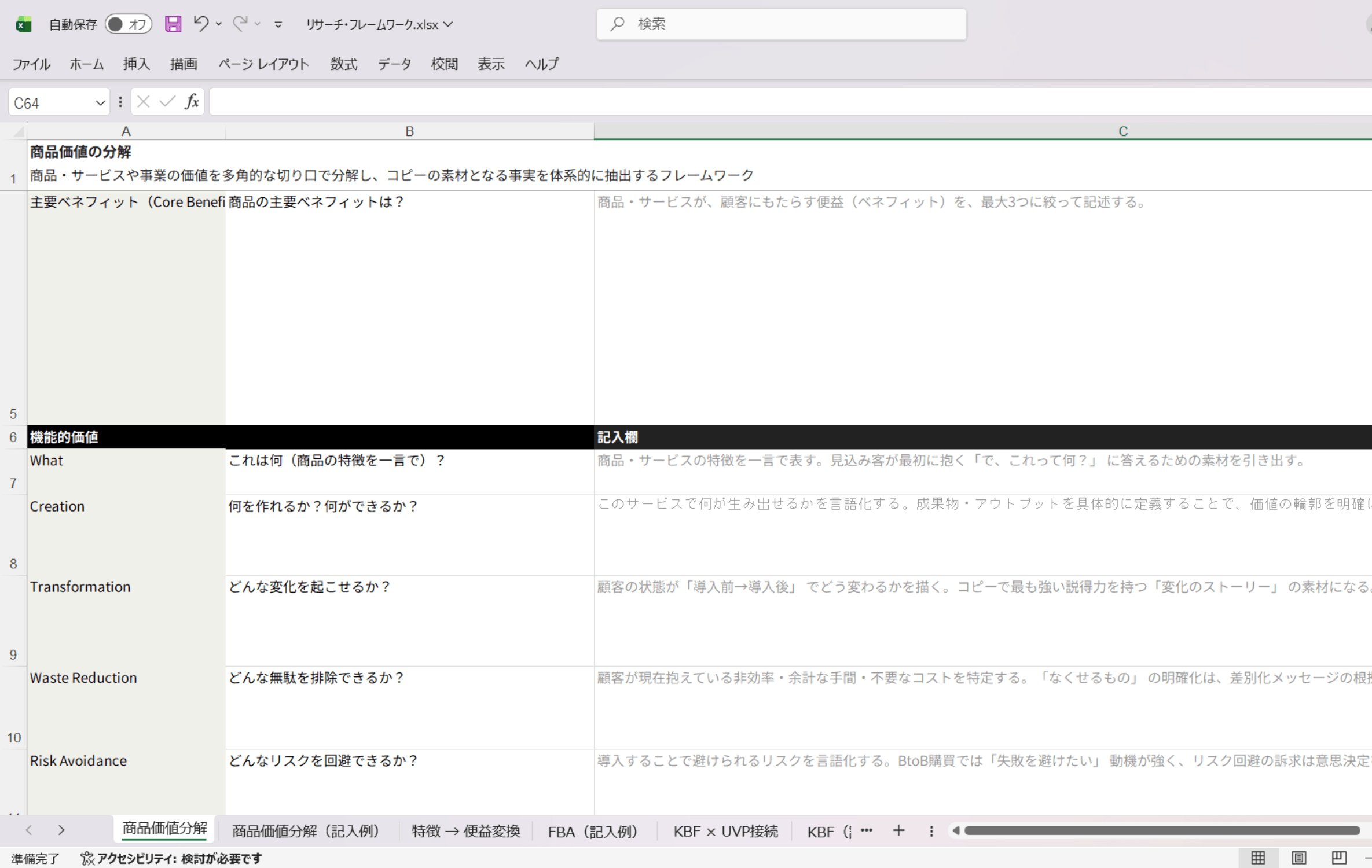Switch to Page Layout view icon
The width and height of the screenshot is (1372, 868).
pos(1298,858)
